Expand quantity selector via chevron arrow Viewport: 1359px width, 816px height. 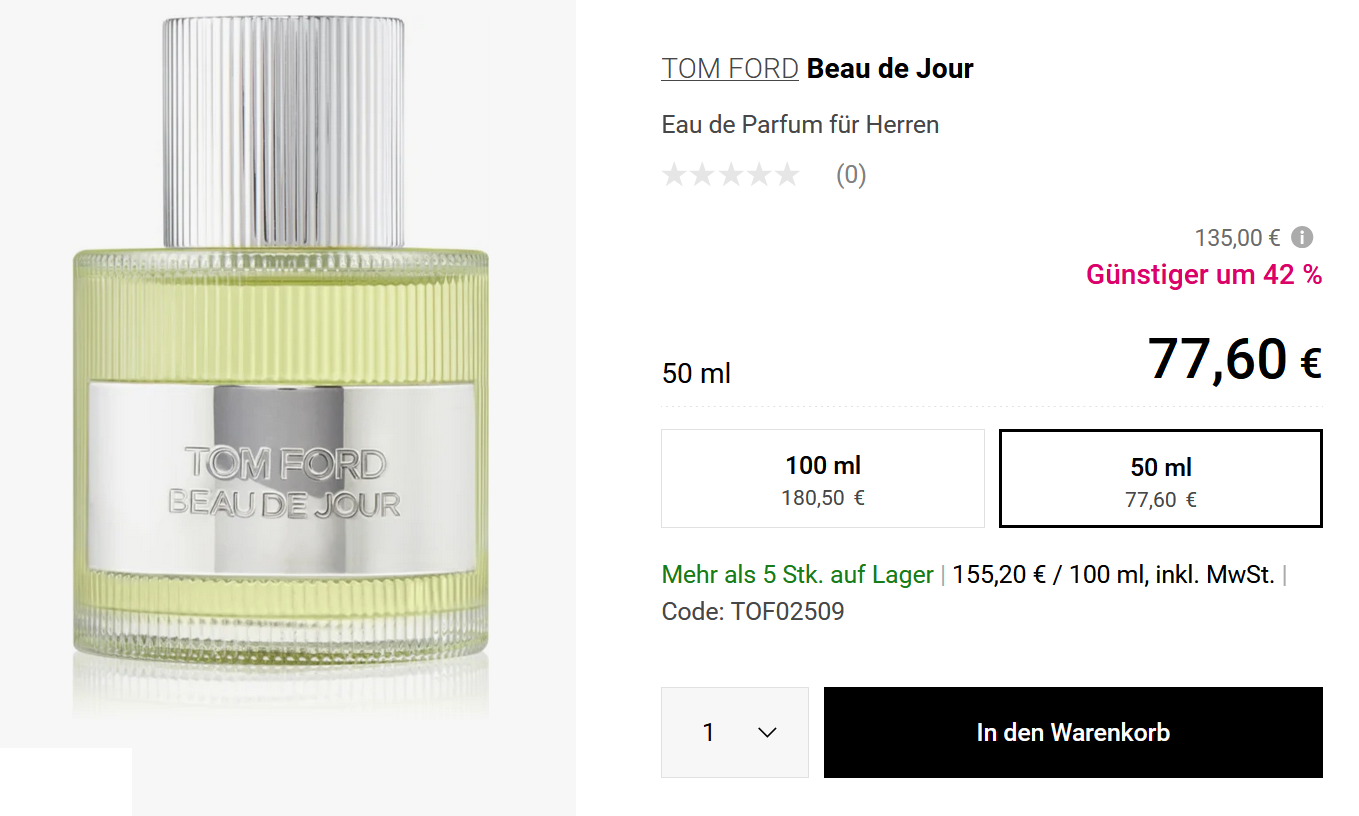767,733
